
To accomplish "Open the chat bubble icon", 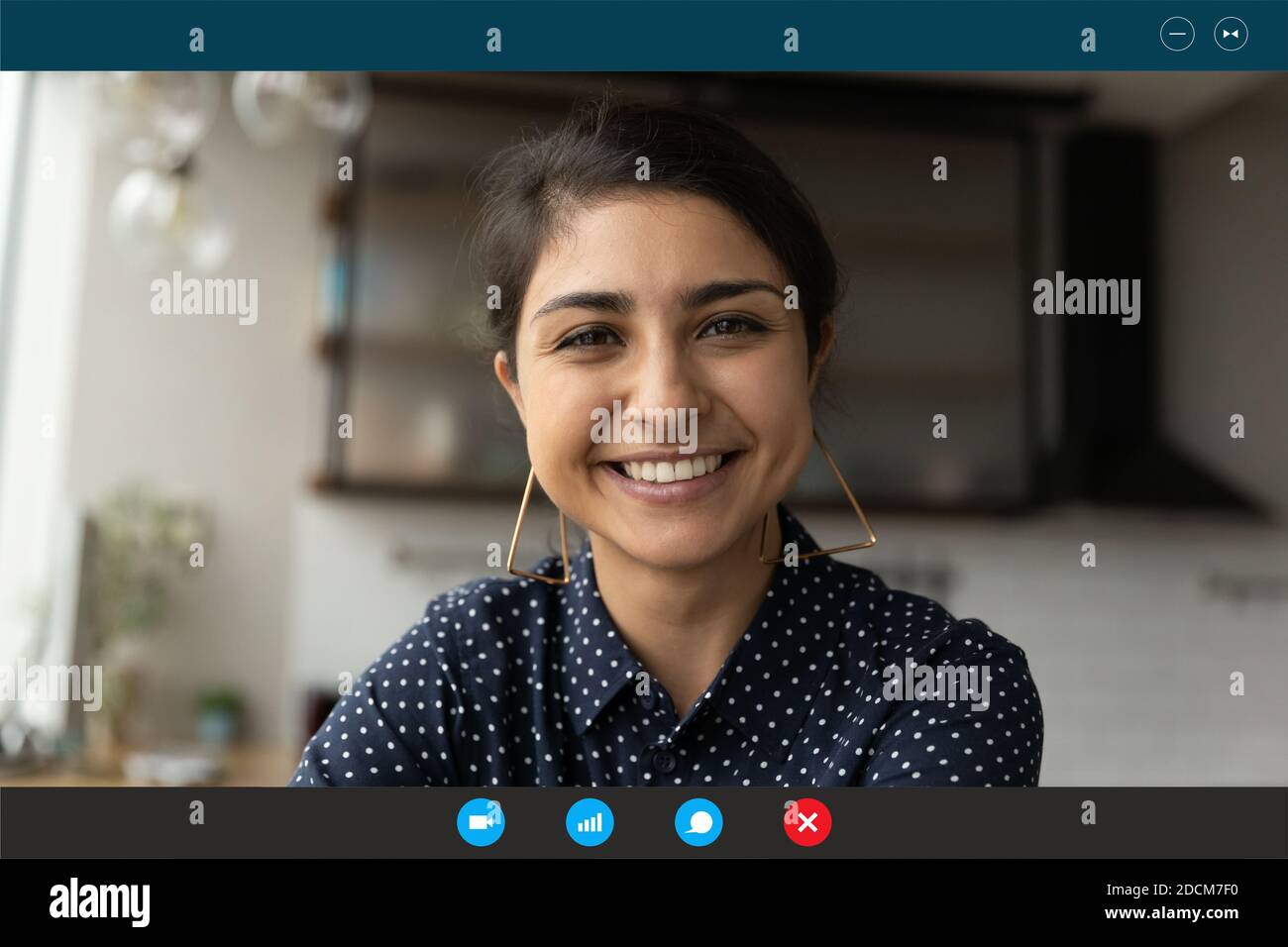I will point(698,822).
